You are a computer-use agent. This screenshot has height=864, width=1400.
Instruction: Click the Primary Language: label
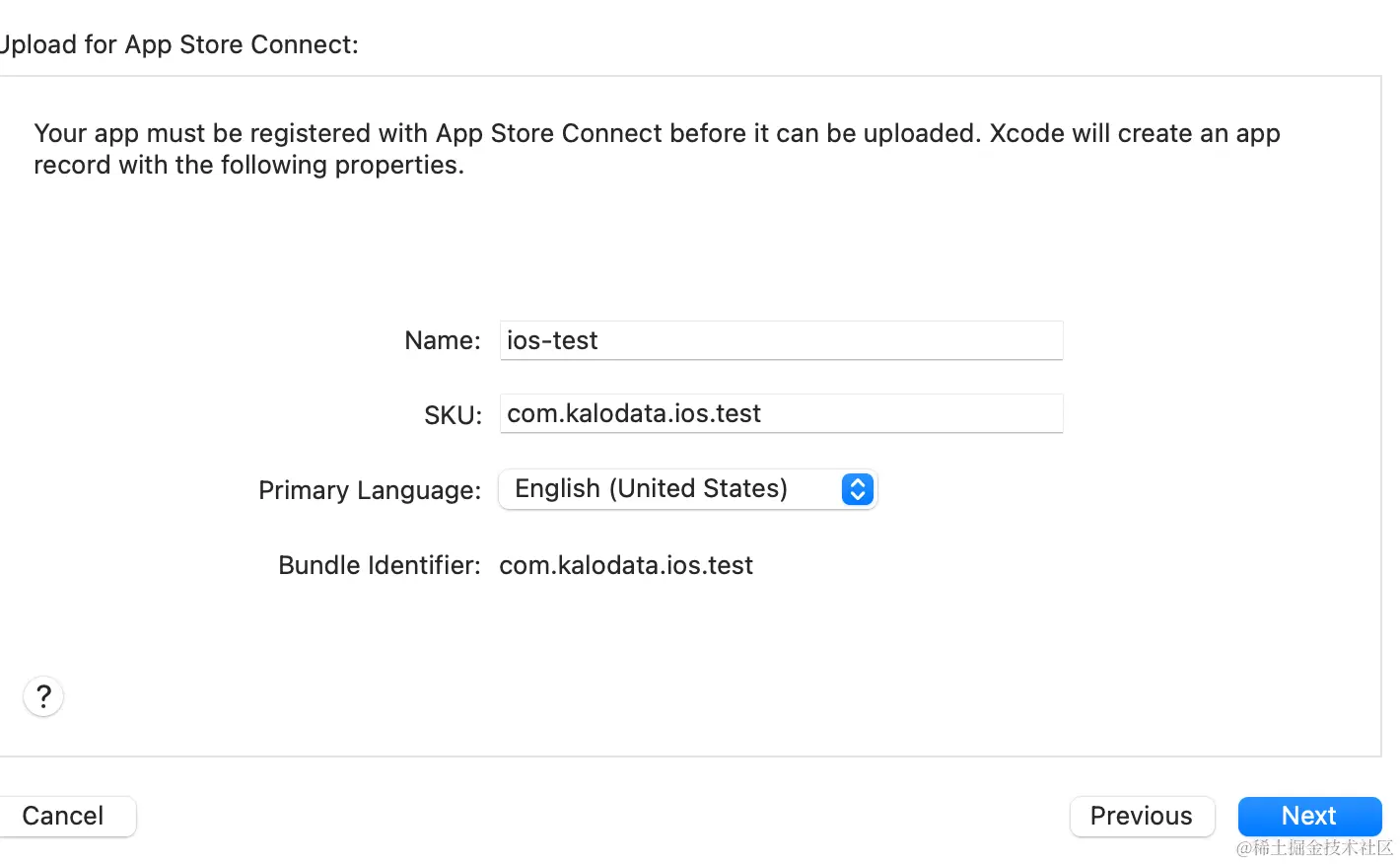tap(370, 490)
